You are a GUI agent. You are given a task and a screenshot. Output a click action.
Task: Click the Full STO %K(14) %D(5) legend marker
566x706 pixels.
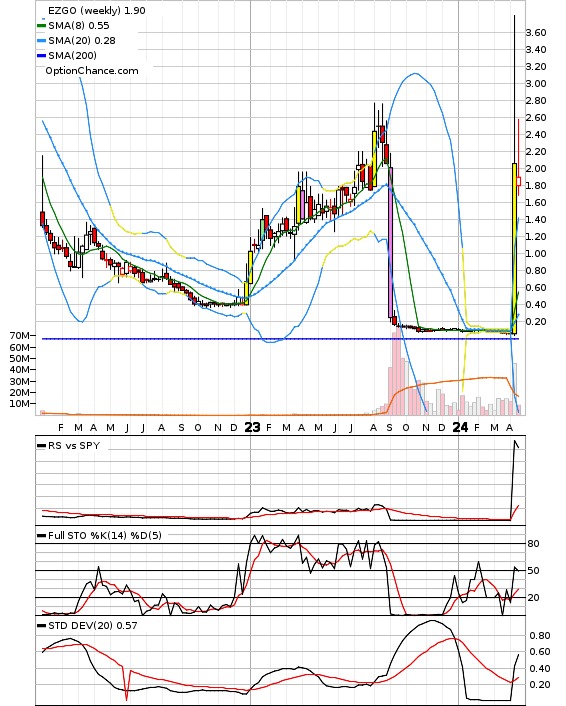[41, 536]
